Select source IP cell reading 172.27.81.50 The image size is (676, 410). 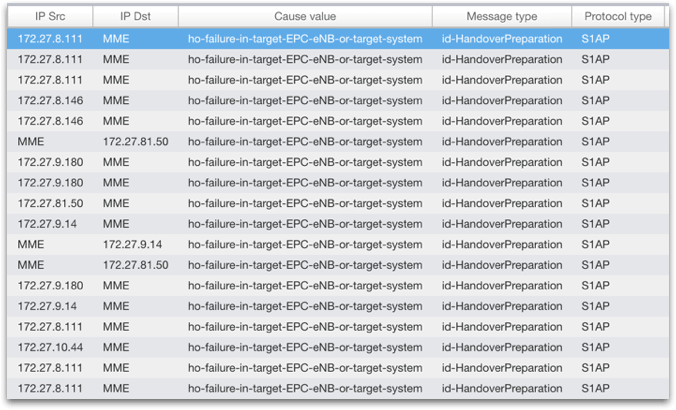(49, 203)
